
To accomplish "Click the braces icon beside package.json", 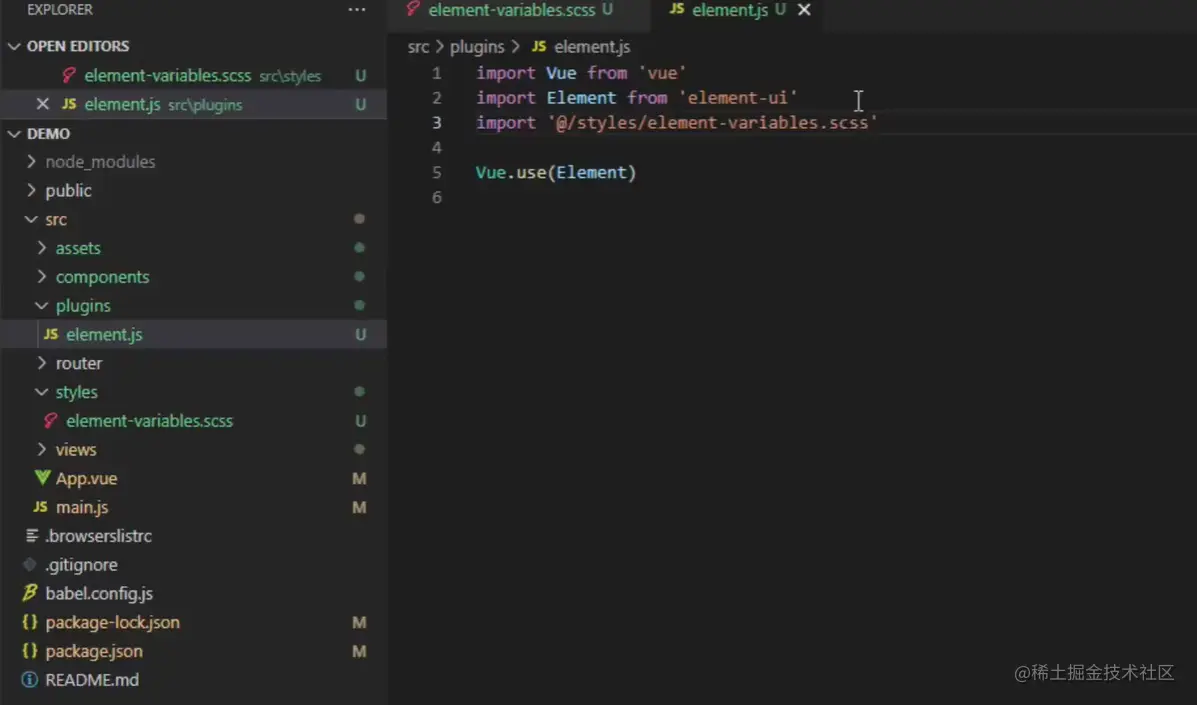I will [30, 651].
